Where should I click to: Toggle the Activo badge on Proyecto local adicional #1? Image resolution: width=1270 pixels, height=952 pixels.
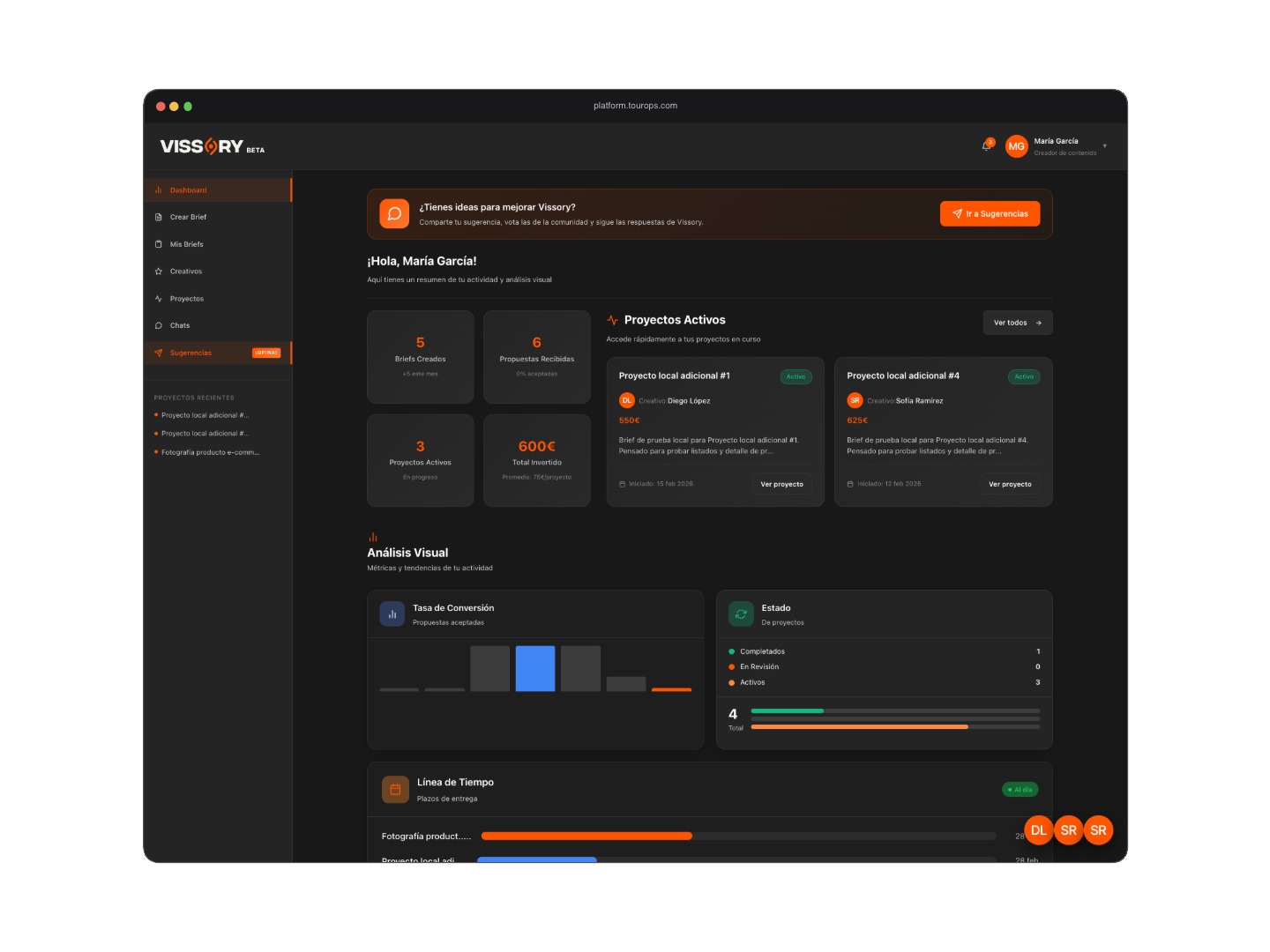pos(796,376)
